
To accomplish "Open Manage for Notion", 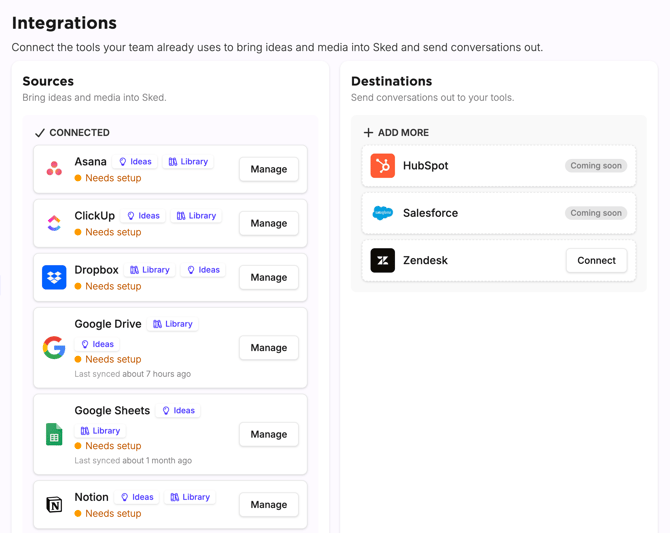I will (x=269, y=505).
